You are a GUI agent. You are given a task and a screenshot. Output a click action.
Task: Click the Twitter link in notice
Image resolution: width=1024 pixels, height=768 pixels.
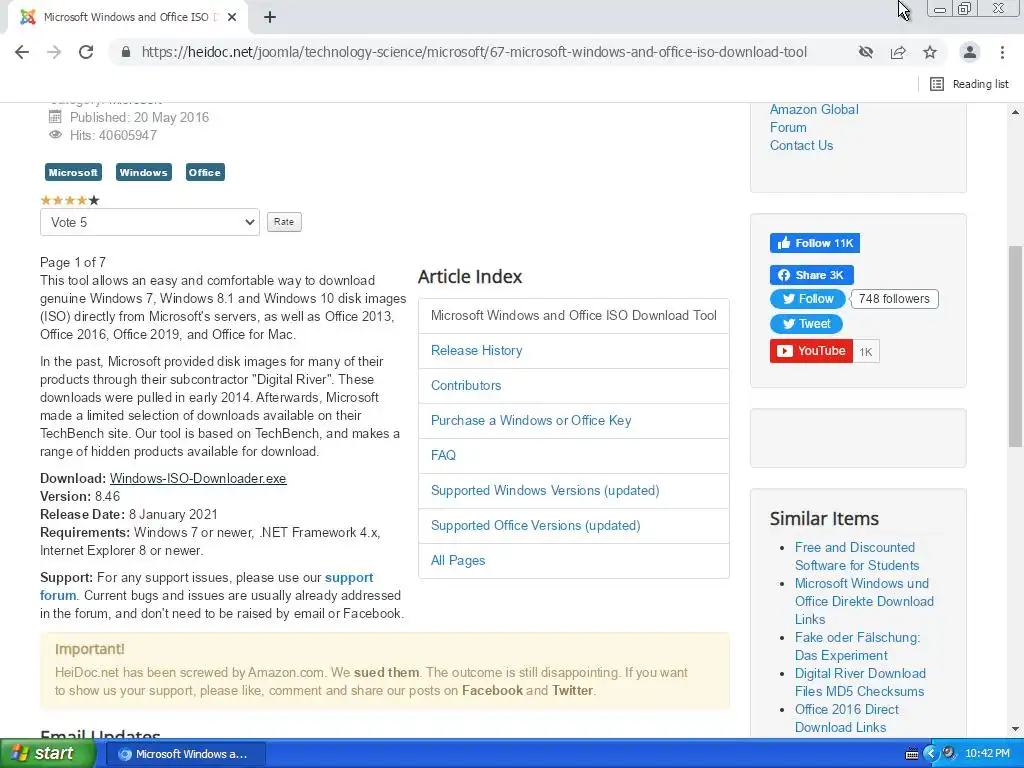[x=572, y=690]
